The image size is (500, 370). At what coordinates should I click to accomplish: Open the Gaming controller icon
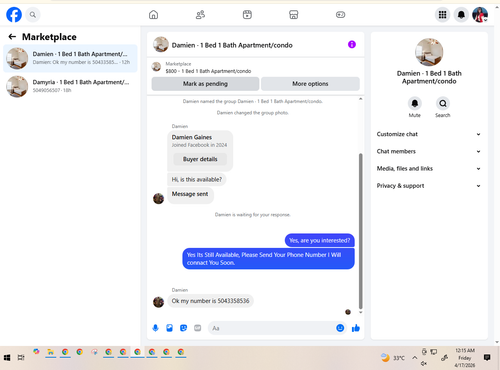click(x=340, y=15)
